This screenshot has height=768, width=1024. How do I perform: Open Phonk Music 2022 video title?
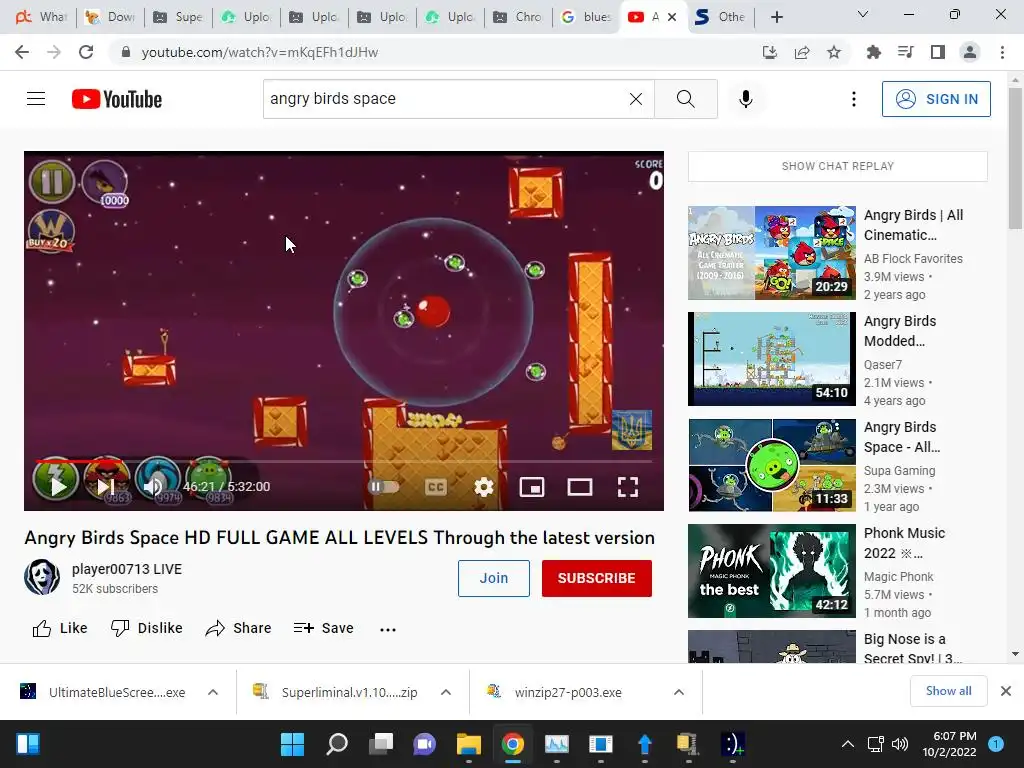[904, 543]
